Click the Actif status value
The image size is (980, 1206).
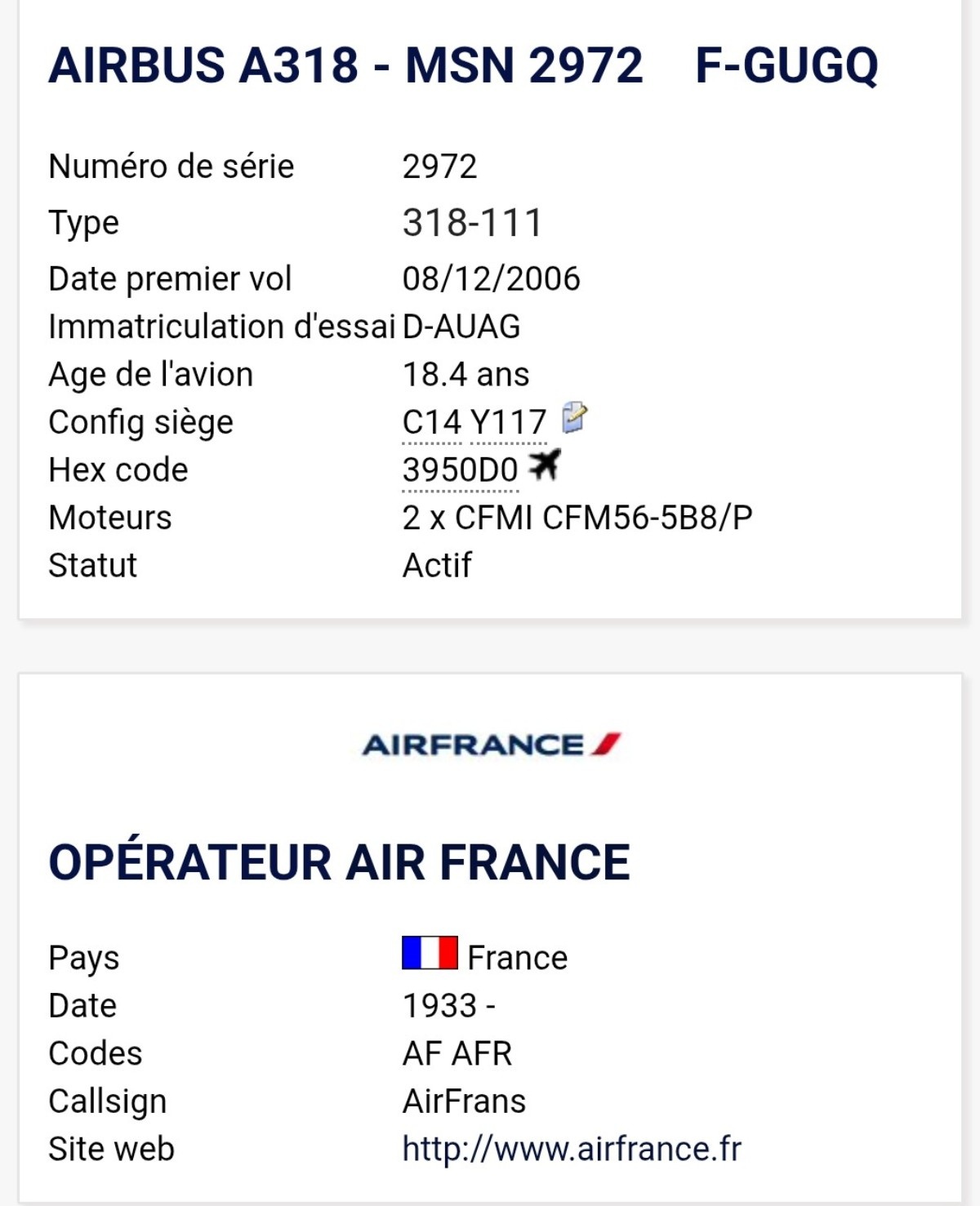pos(437,565)
